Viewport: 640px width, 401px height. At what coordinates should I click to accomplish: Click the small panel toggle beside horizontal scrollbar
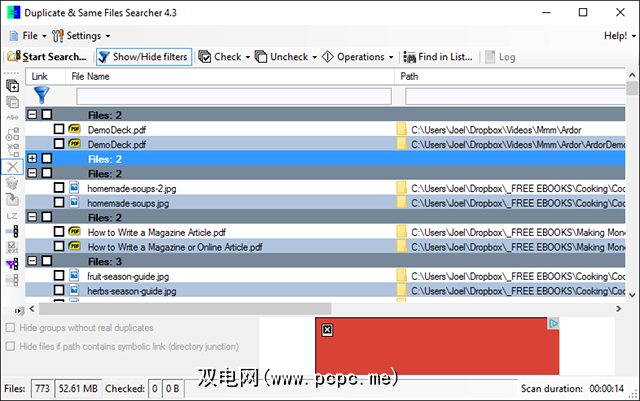click(x=18, y=311)
